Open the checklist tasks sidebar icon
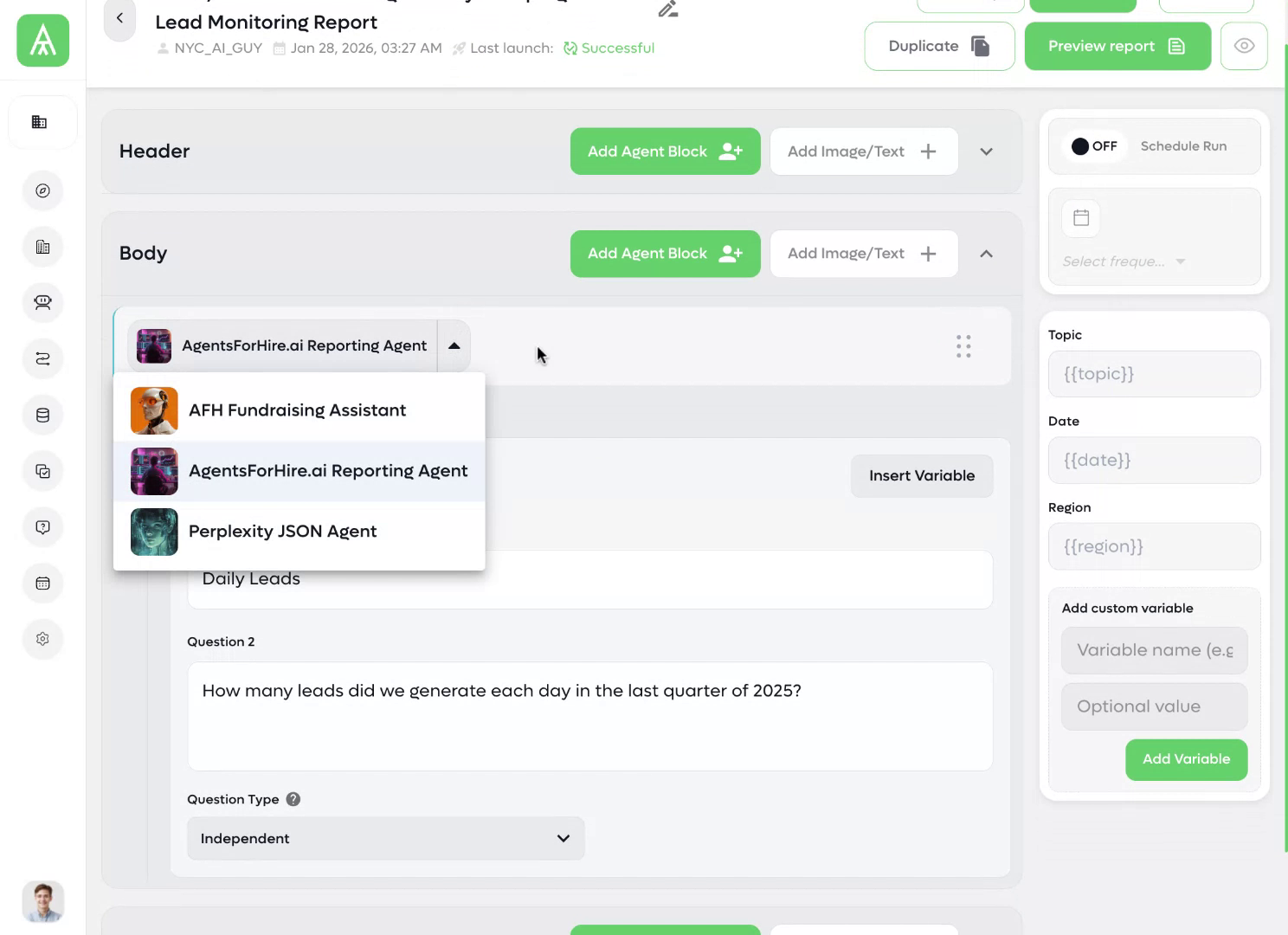The image size is (1288, 935). pyautogui.click(x=42, y=471)
